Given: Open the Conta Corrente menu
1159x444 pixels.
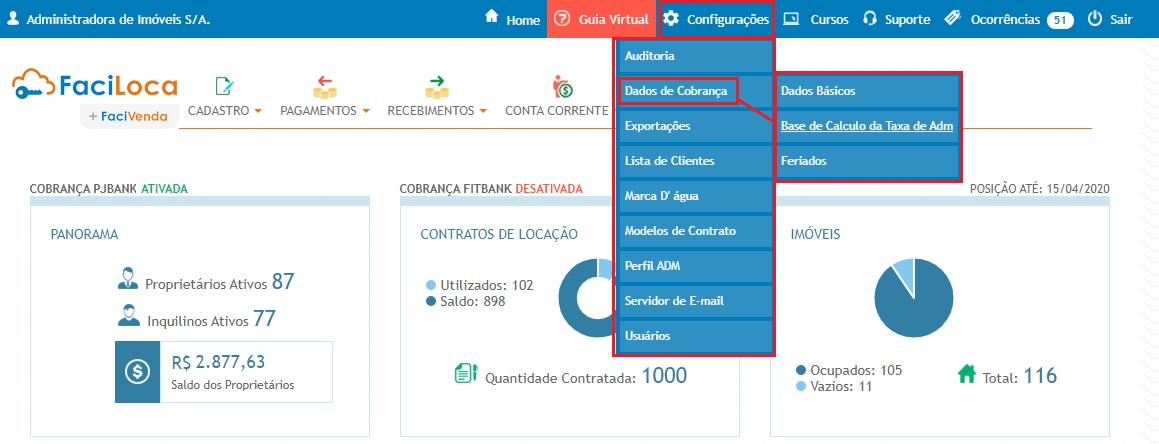Looking at the screenshot, I should [557, 110].
